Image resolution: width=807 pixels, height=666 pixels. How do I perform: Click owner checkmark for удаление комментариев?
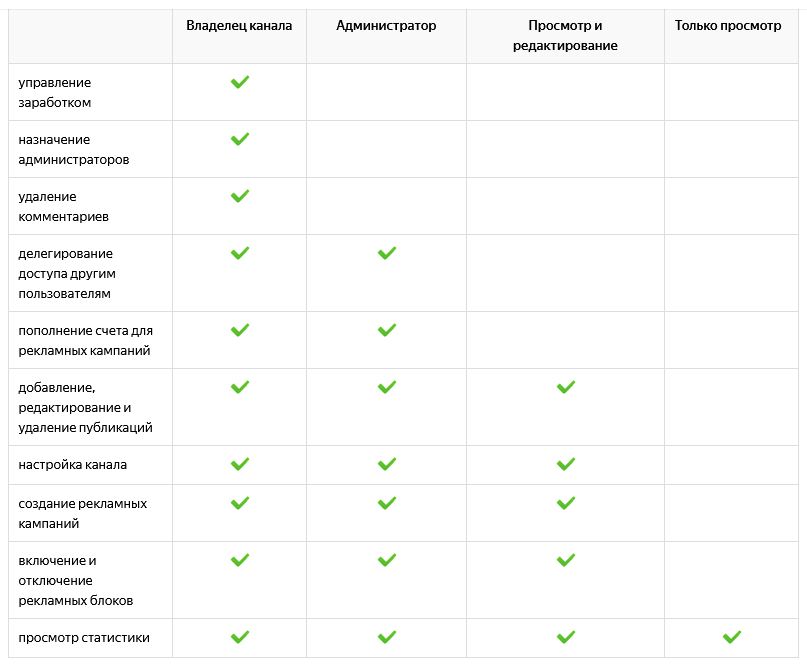[x=240, y=196]
